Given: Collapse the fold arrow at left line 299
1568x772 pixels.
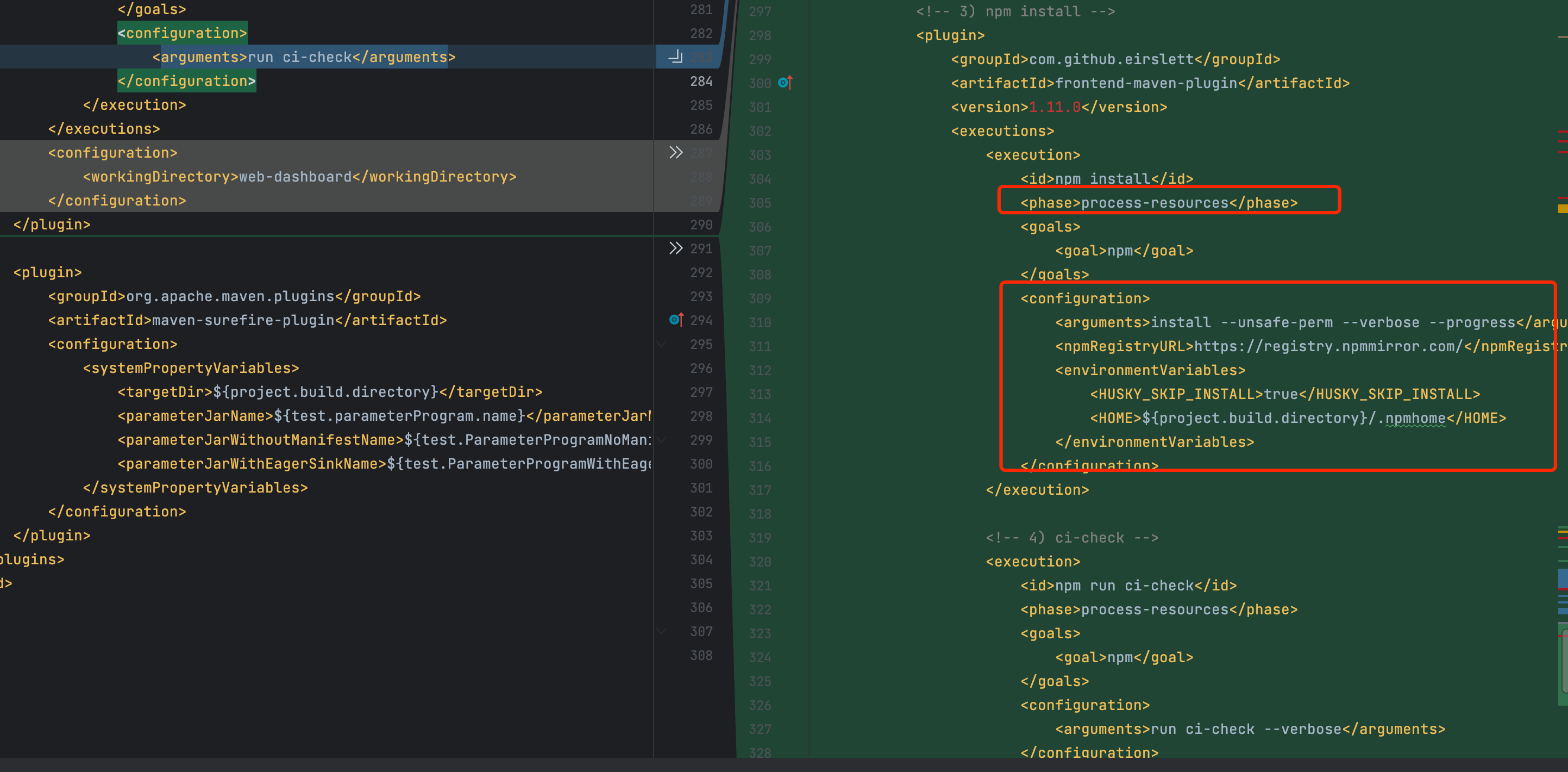Looking at the screenshot, I should 661,439.
